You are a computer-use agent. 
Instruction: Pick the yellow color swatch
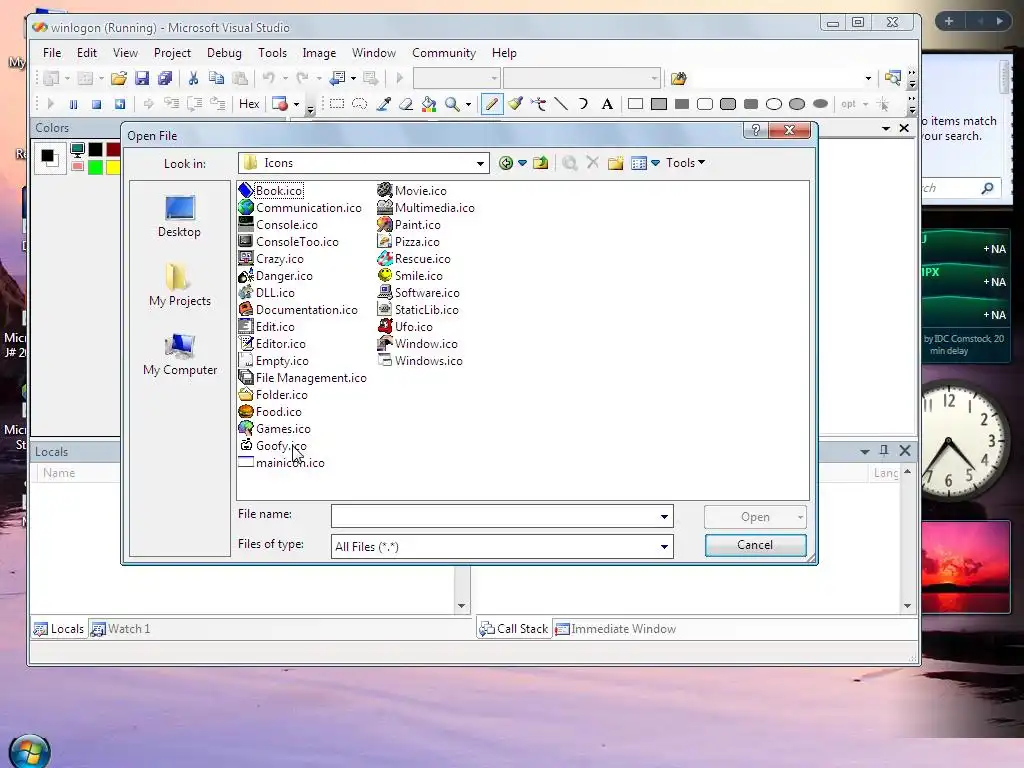pyautogui.click(x=113, y=167)
